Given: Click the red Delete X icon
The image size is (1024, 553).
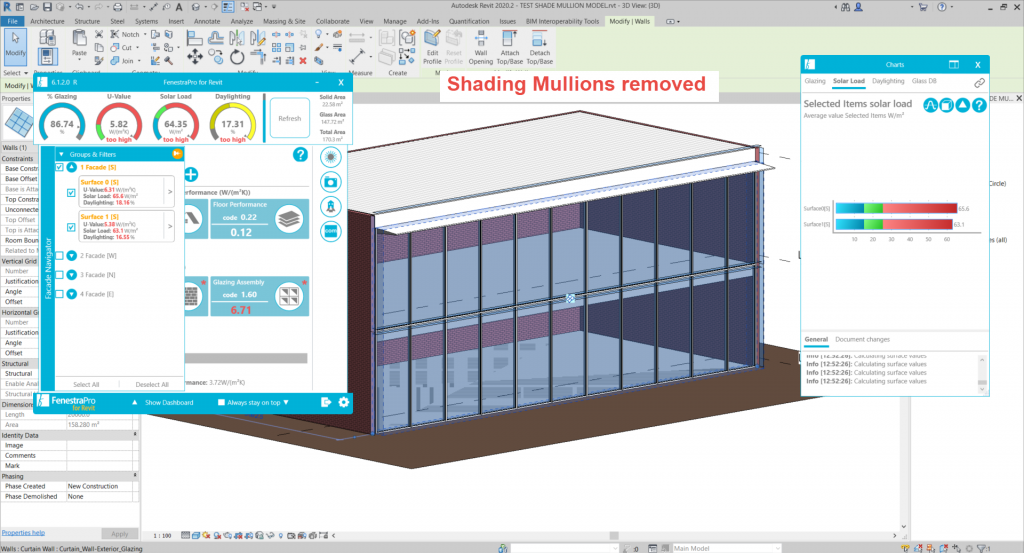Looking at the screenshot, I should (x=303, y=61).
